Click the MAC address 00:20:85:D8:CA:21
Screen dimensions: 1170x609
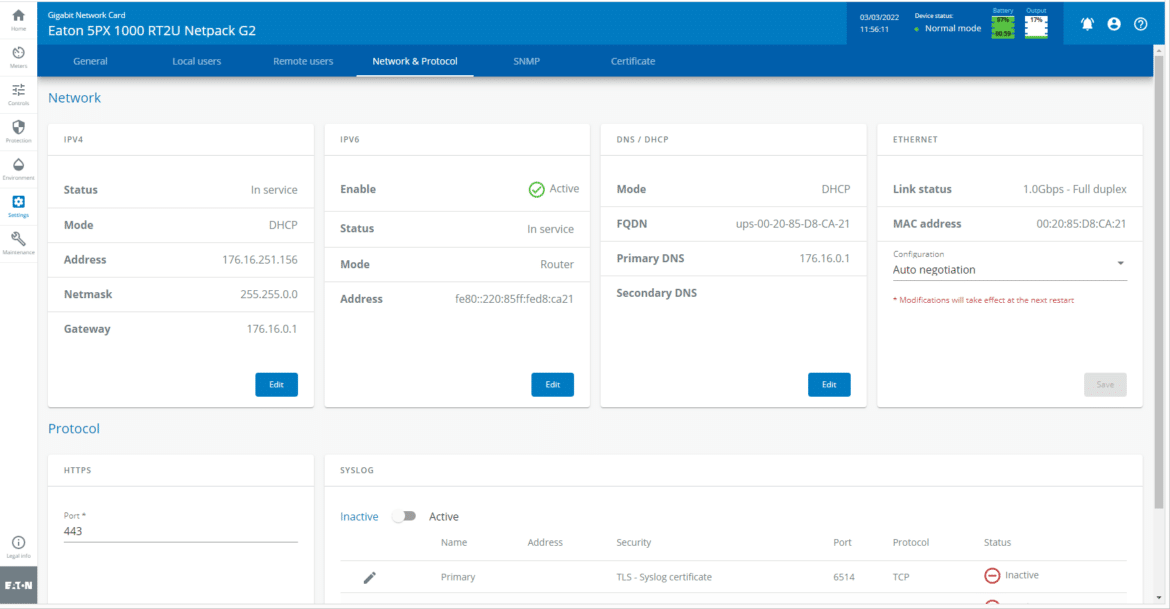tap(1081, 223)
